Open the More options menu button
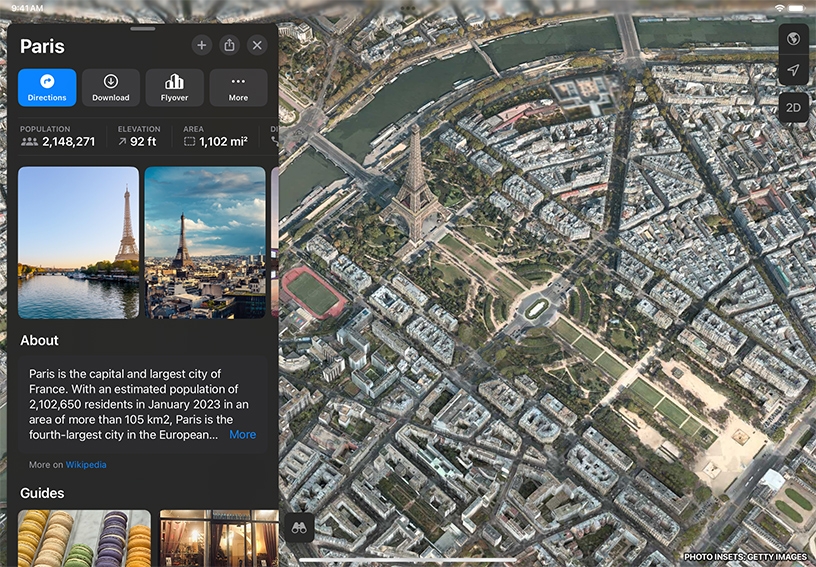The width and height of the screenshot is (816, 567). 238,88
